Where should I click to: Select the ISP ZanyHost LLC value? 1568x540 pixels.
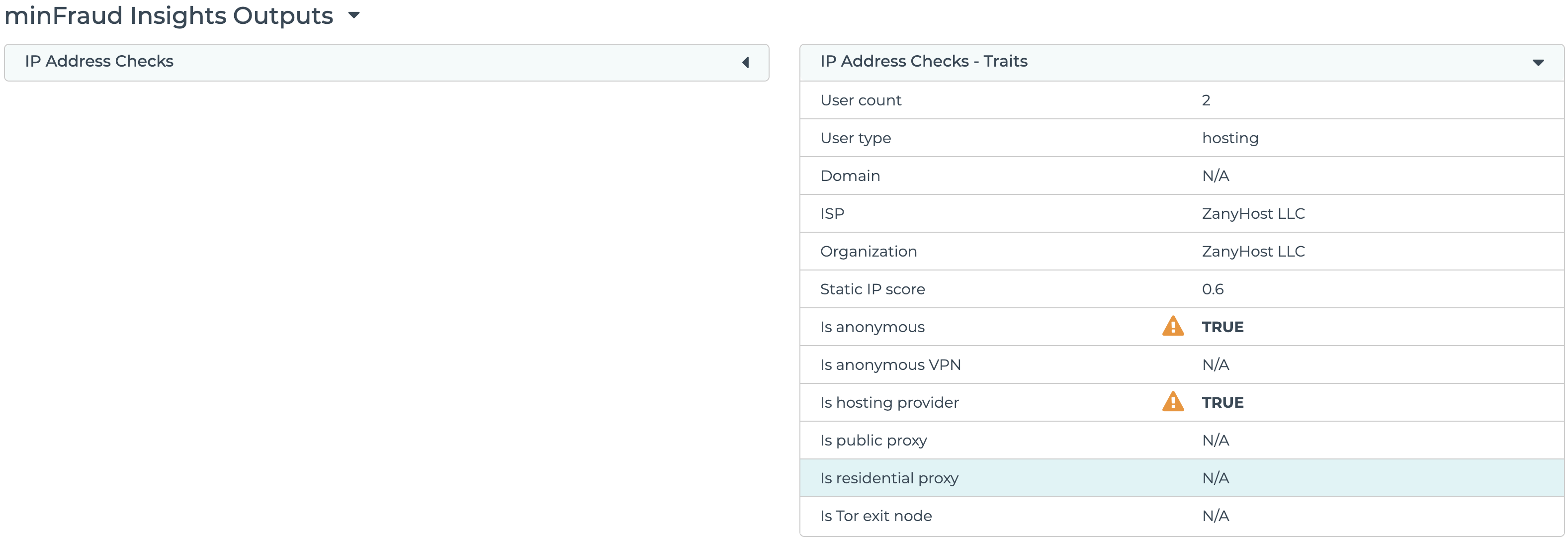point(1253,214)
